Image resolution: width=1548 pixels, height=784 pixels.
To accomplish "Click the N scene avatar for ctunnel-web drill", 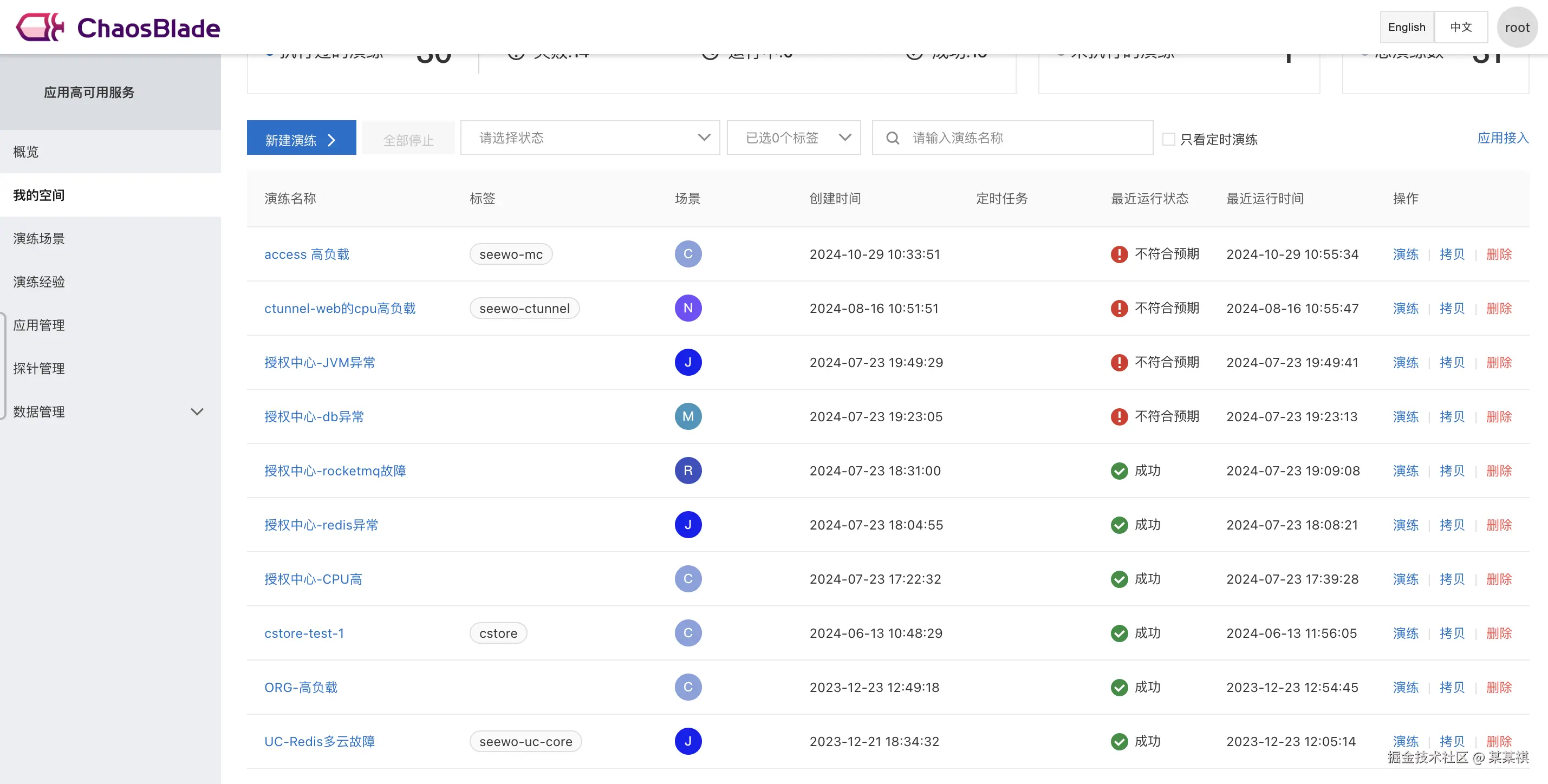I will 687,308.
